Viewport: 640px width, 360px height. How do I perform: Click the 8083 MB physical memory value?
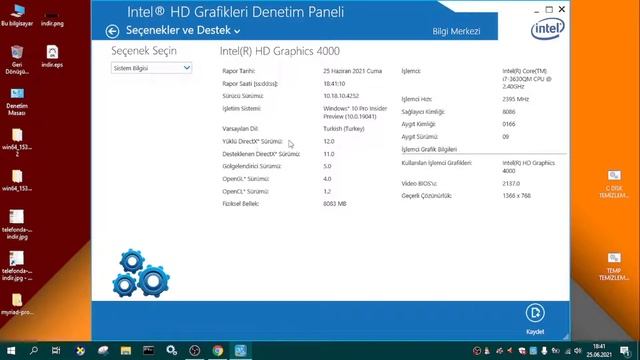tap(335, 204)
